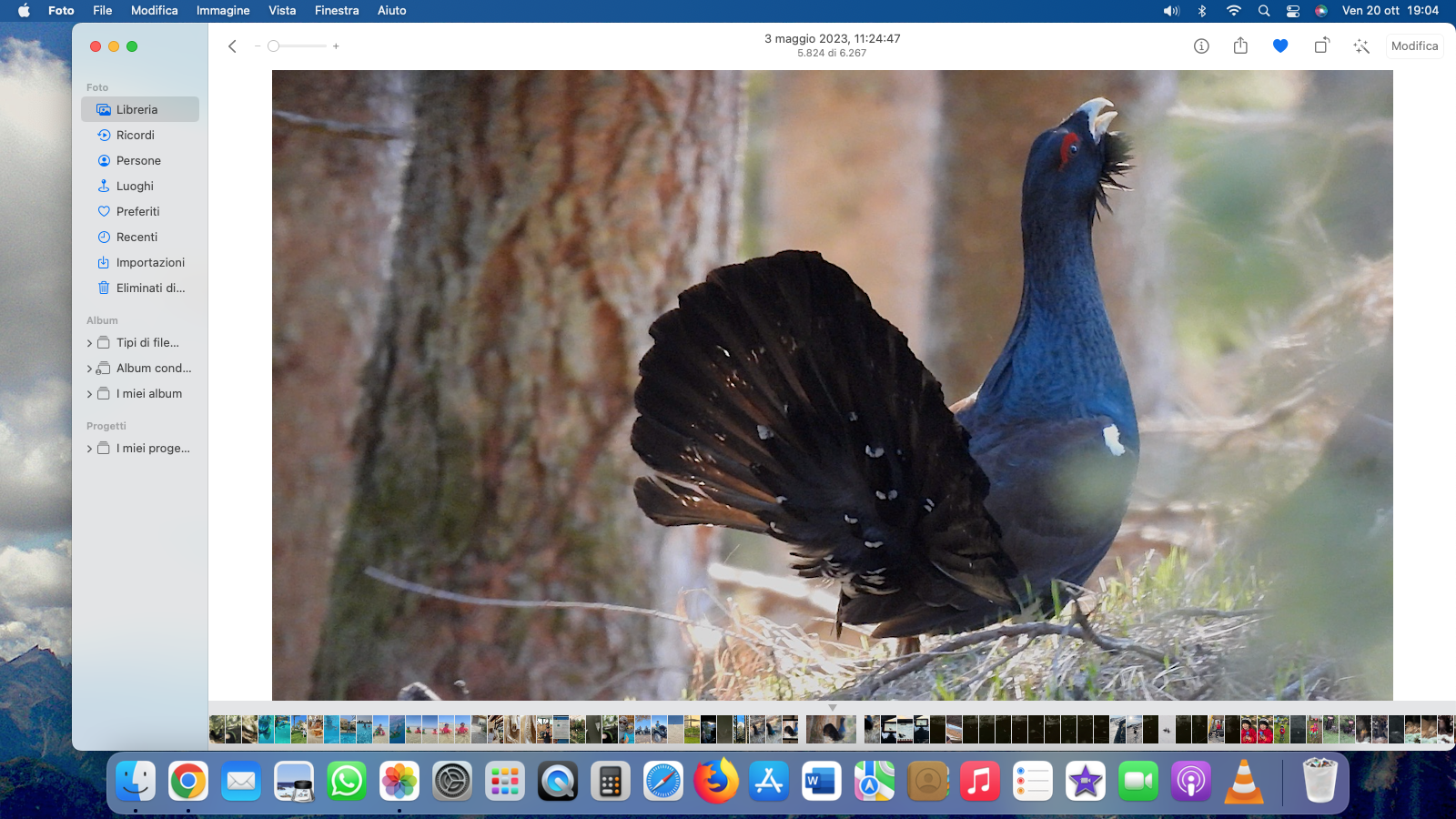Open the Aiuto menu

point(391,11)
